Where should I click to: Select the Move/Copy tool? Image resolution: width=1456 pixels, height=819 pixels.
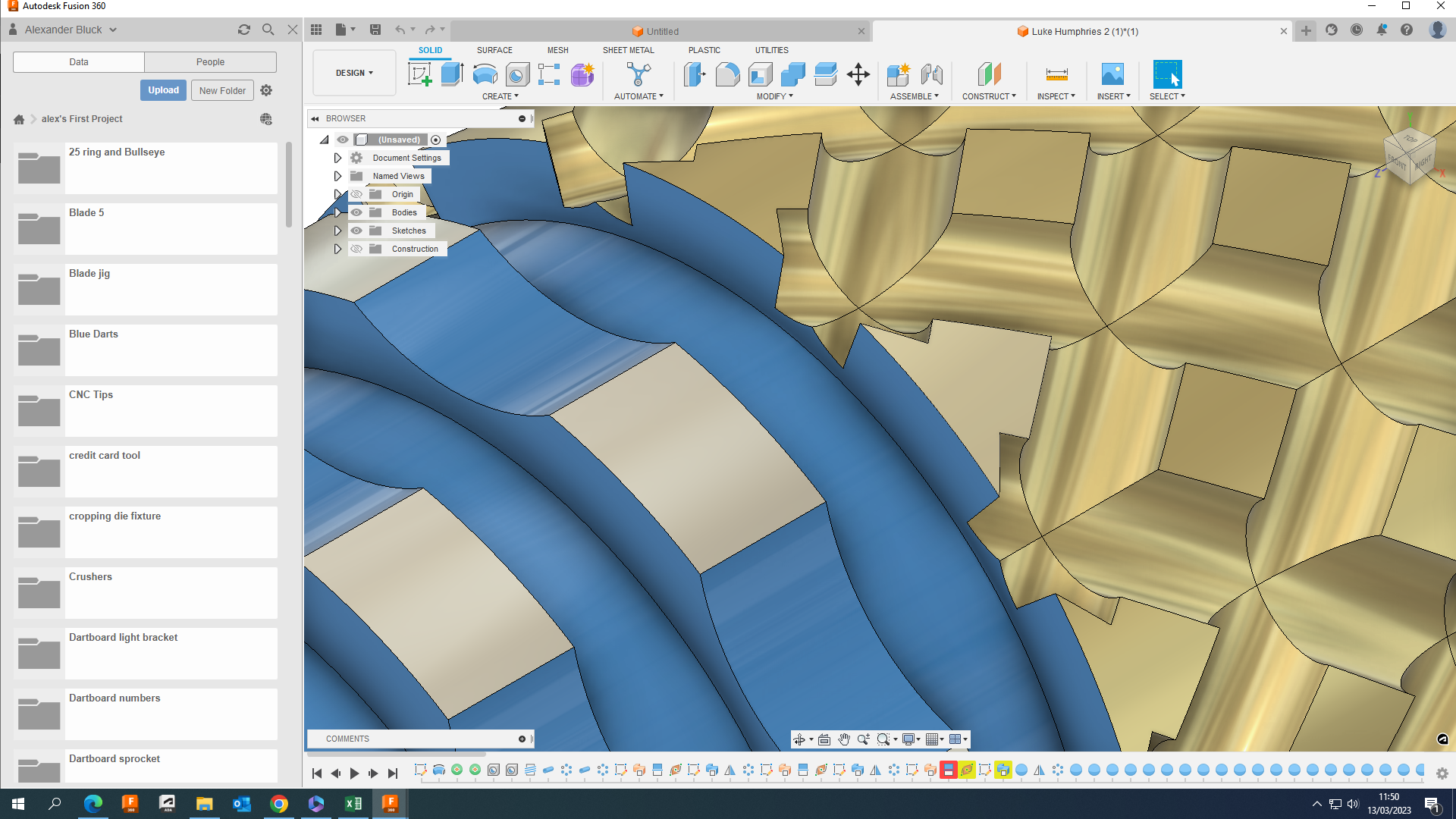pos(858,74)
